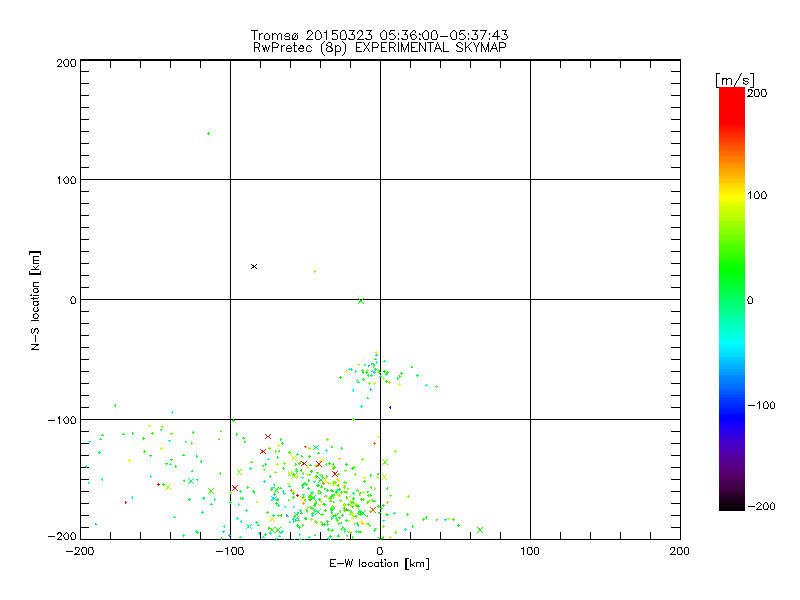Click the blue dot just below -90 km

tap(390, 407)
